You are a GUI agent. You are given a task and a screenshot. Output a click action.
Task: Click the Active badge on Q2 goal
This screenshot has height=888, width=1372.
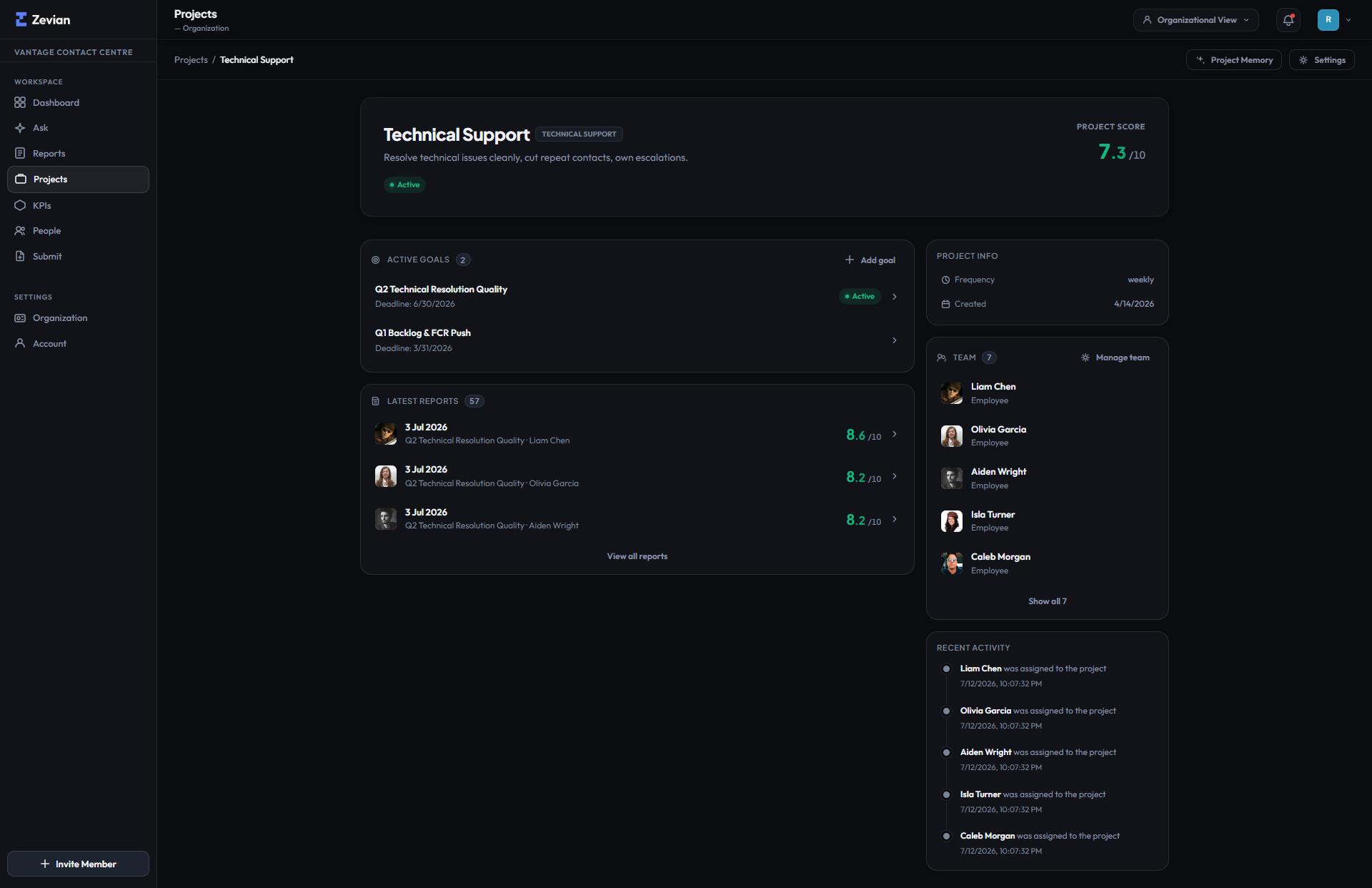[x=860, y=296]
